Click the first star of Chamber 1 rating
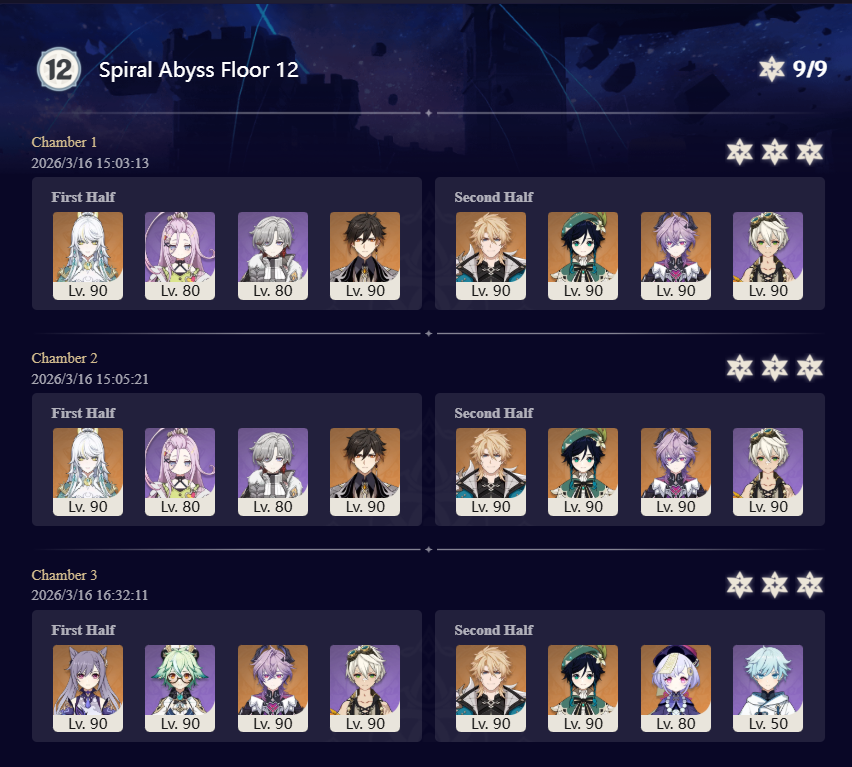 tap(740, 152)
